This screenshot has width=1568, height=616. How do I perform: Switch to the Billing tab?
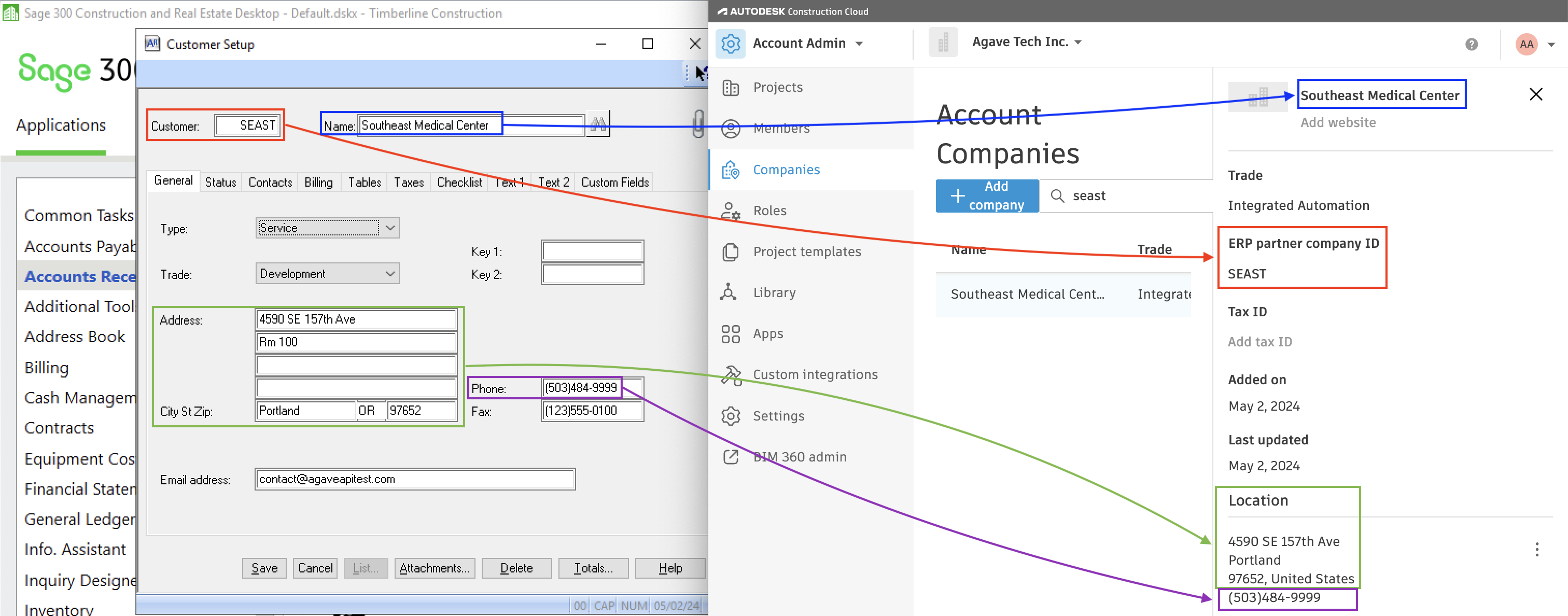[x=318, y=182]
